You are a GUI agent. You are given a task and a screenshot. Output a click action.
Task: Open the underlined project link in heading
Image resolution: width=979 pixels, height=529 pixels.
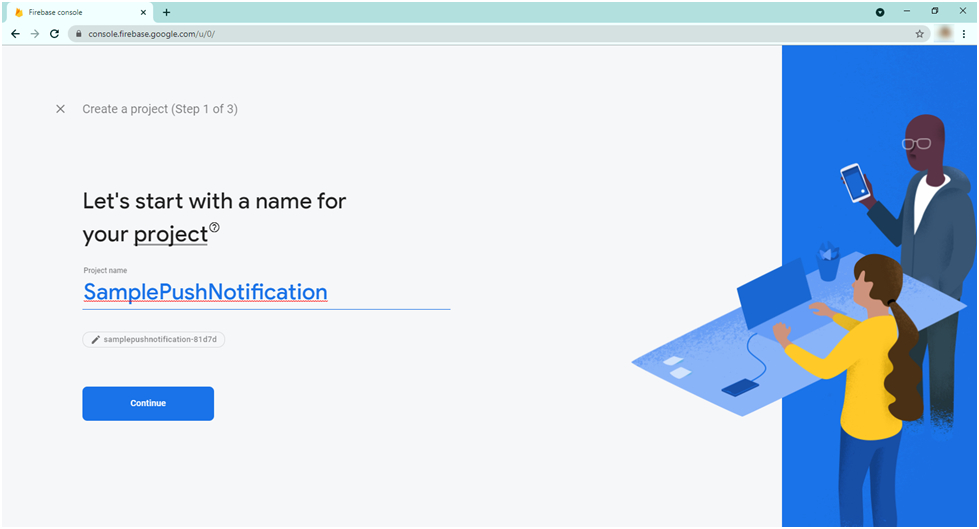pyautogui.click(x=170, y=234)
